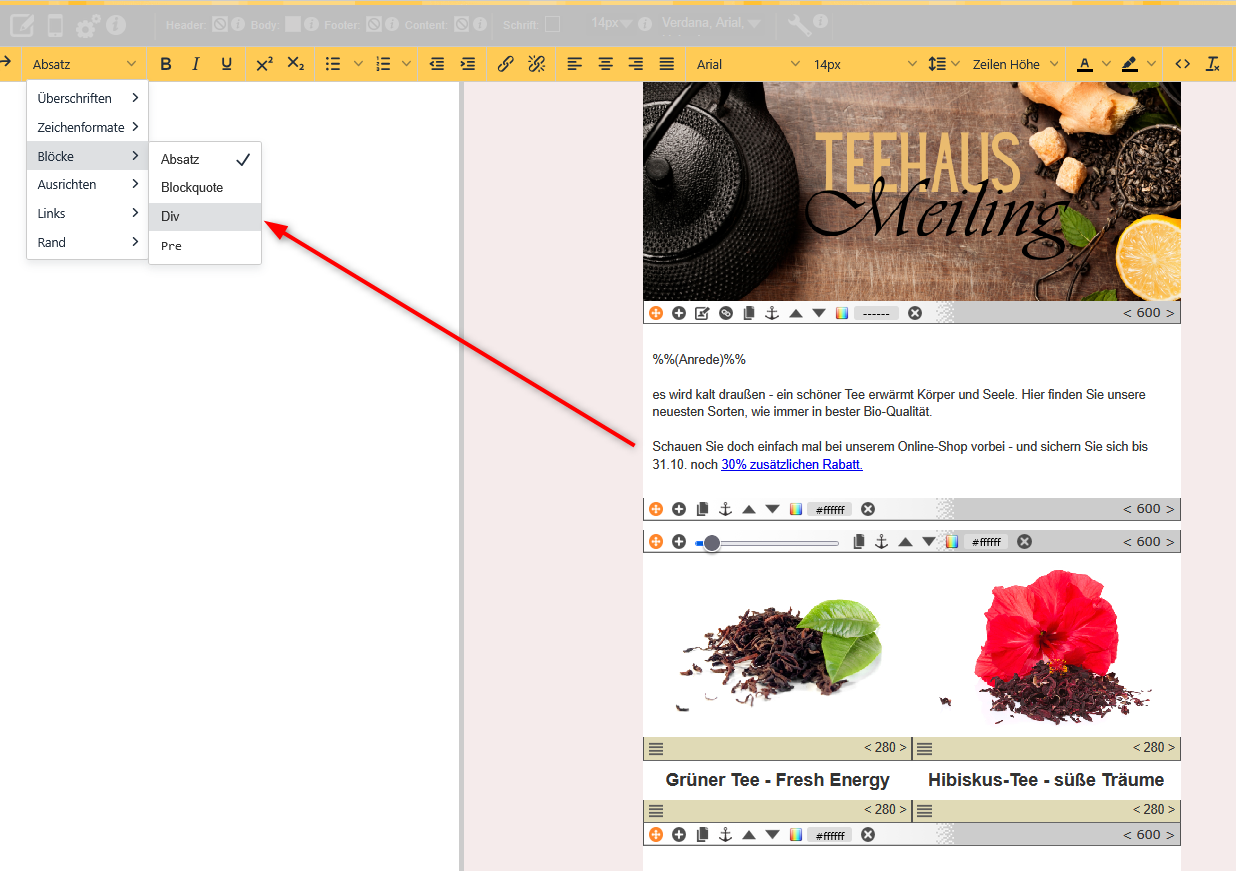1236x871 pixels.
Task: Toggle underline formatting
Action: tap(227, 64)
